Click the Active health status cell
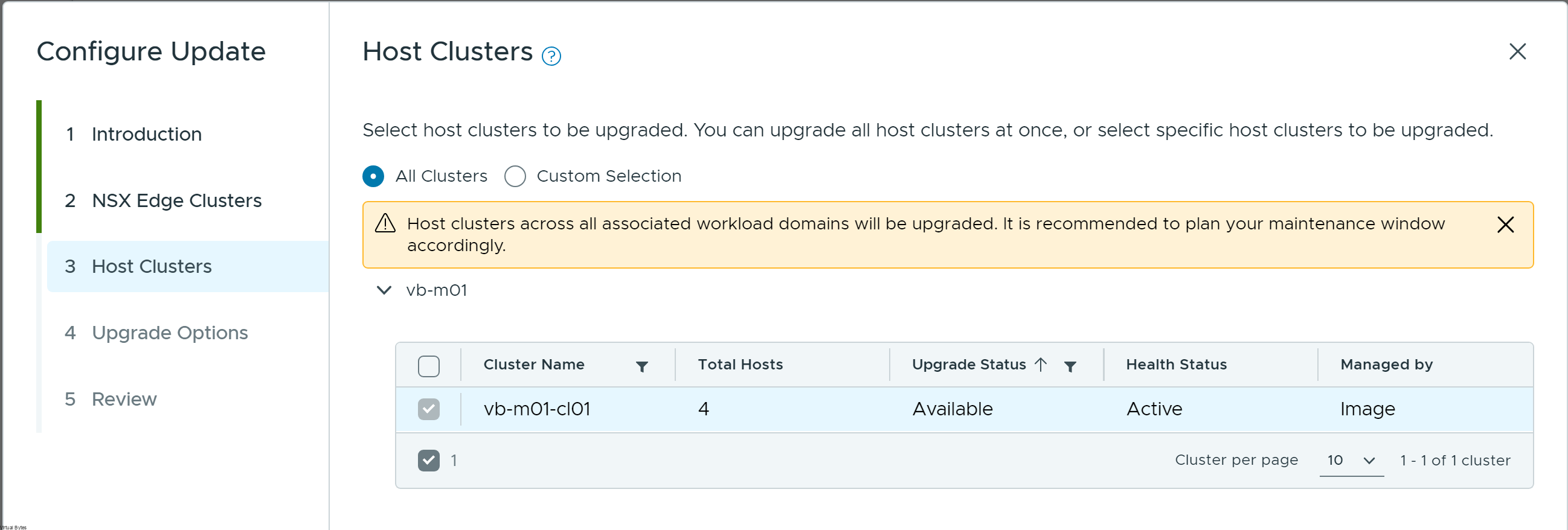The width and height of the screenshot is (1568, 530). [x=1154, y=409]
